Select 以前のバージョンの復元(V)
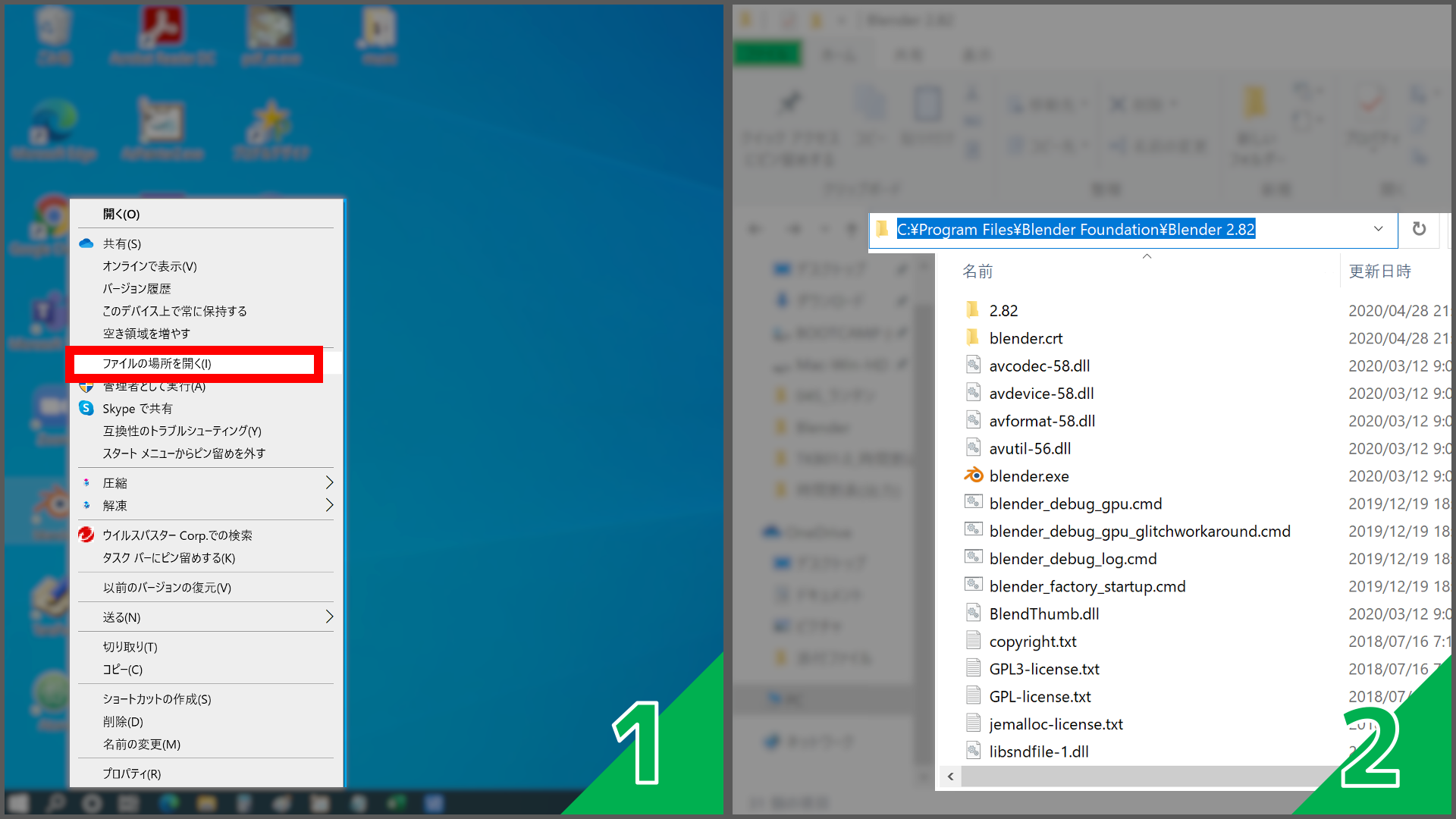 (x=206, y=588)
